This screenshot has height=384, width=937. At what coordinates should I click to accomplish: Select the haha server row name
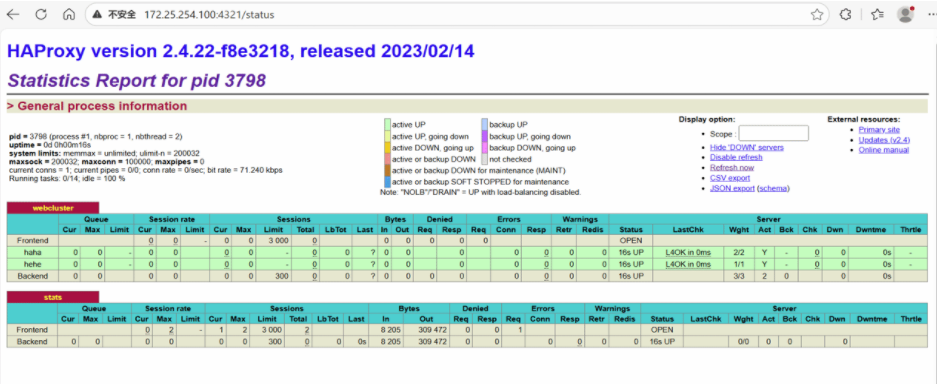32,253
